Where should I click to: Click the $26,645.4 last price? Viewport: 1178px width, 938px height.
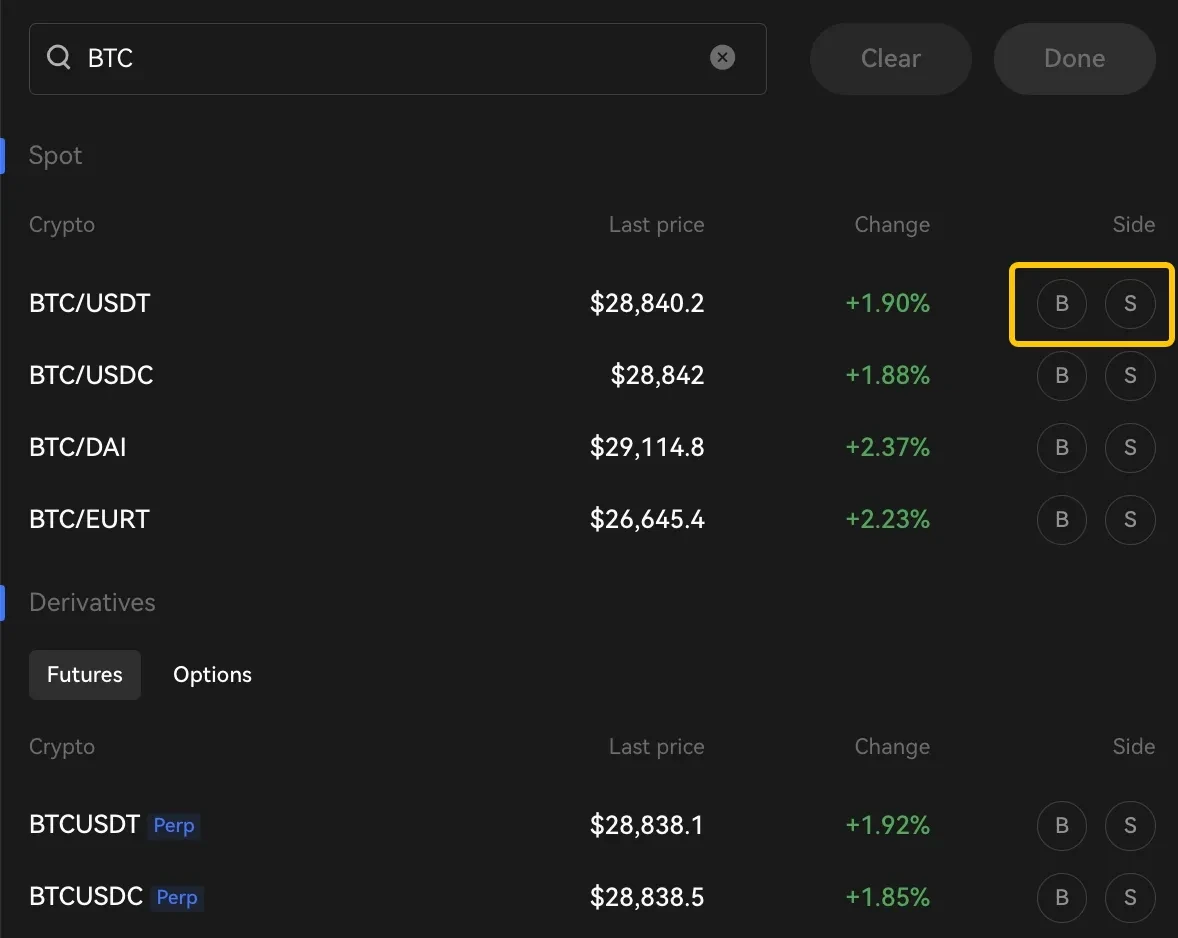647,520
